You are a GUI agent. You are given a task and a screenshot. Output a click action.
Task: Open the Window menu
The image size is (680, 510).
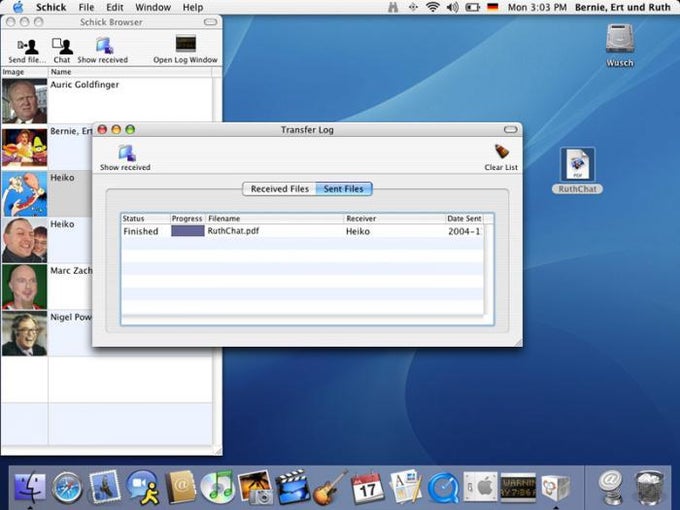153,7
